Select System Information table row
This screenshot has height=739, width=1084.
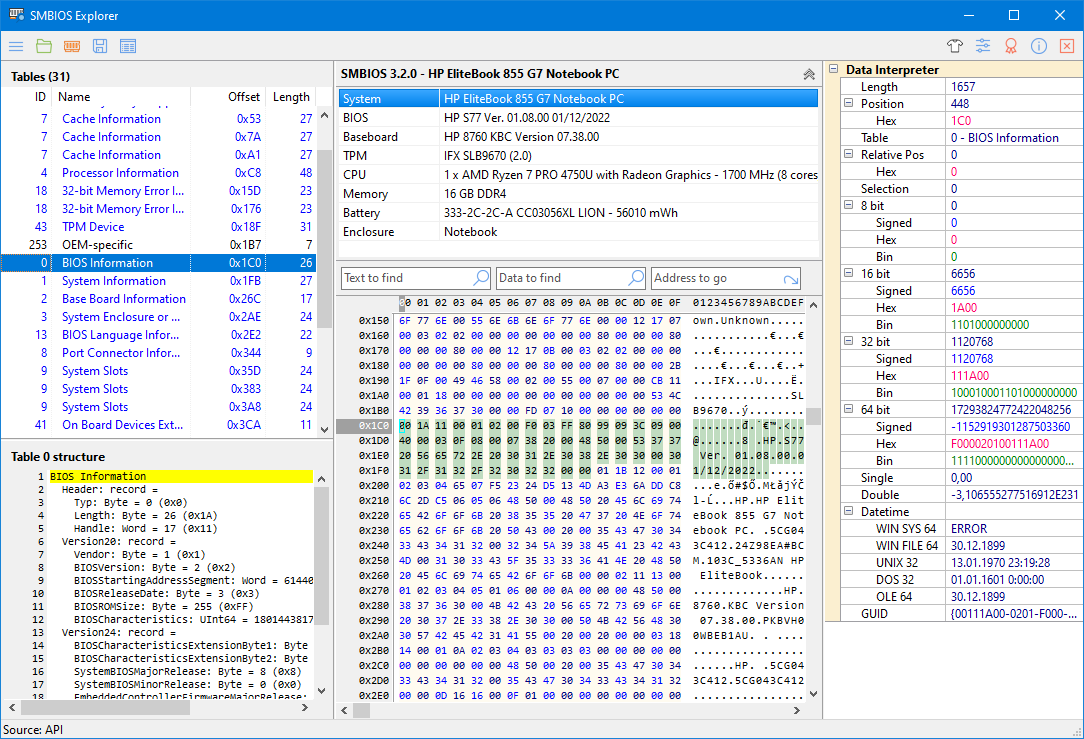[158, 281]
